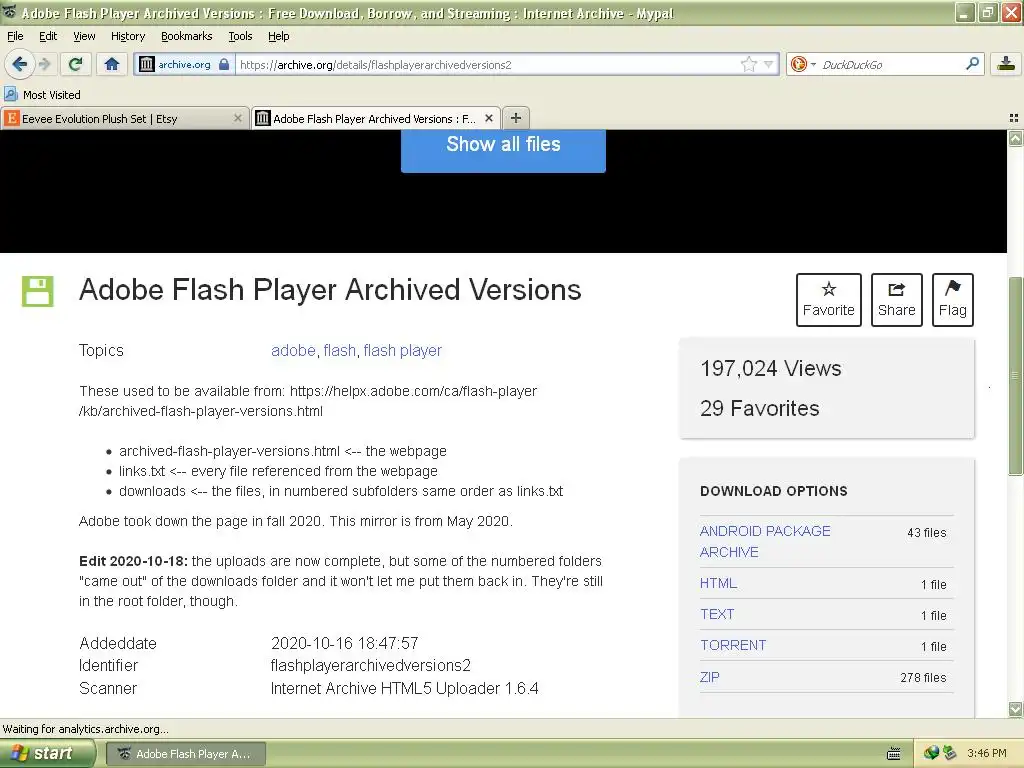Screen dimensions: 1024x768
Task: Open TEXT download option
Action: pyautogui.click(x=716, y=615)
